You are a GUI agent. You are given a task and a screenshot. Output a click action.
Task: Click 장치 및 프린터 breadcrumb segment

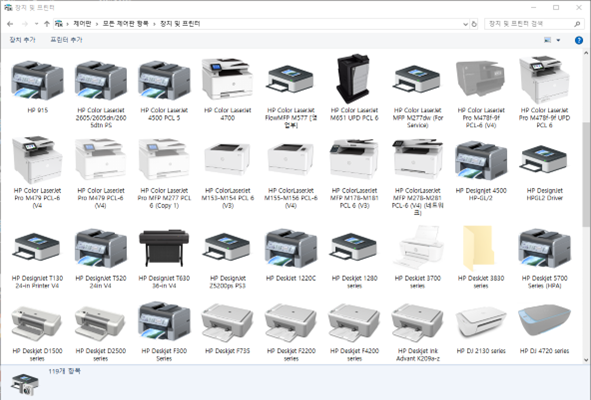coord(180,24)
